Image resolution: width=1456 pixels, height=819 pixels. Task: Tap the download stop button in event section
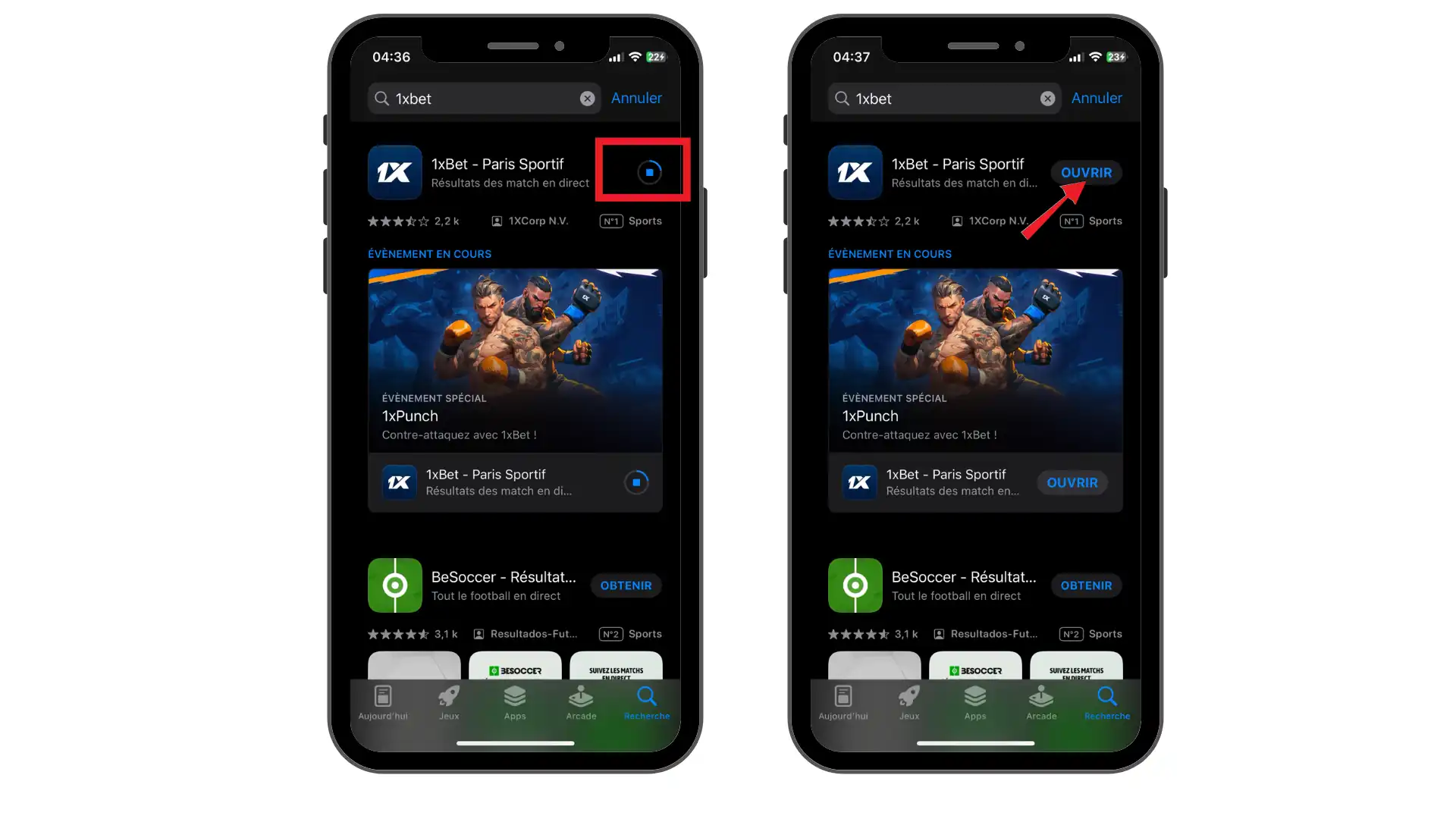637,482
